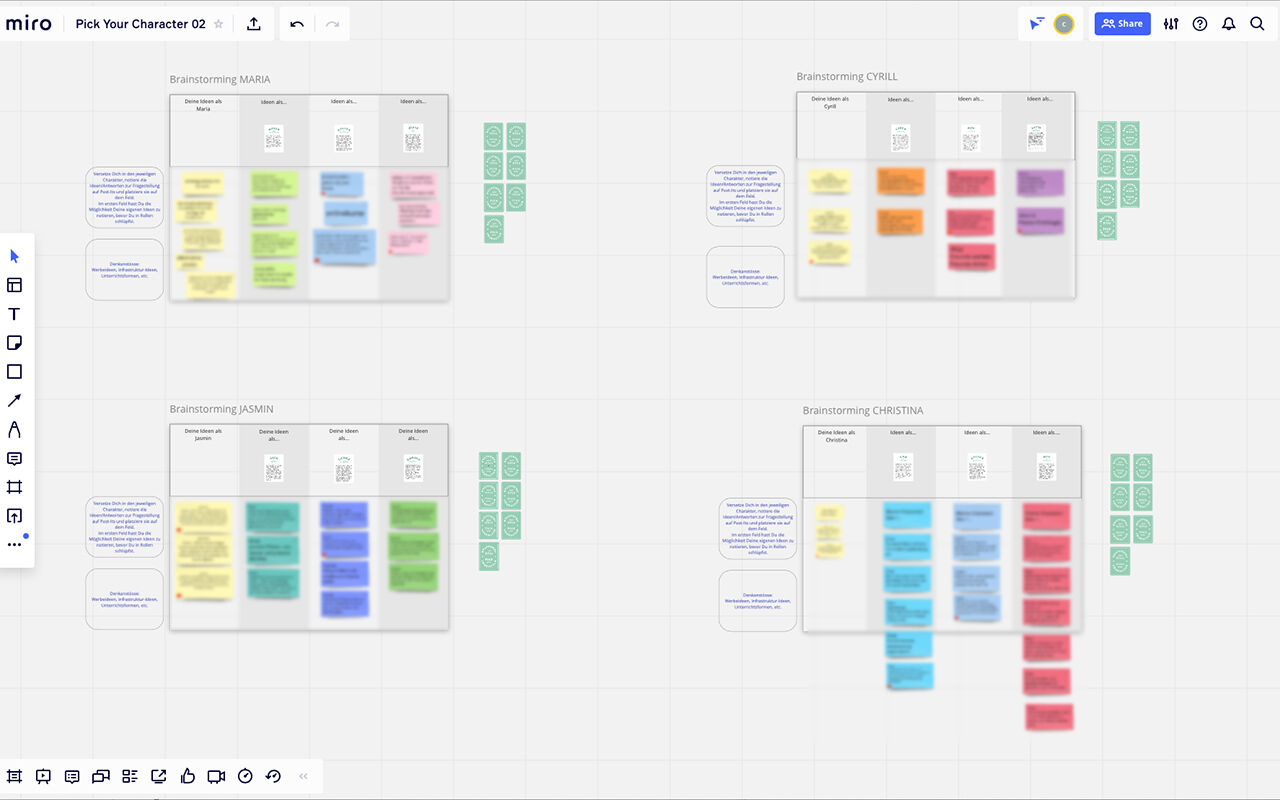
Task: Open the templates tool
Action: [x=15, y=286]
